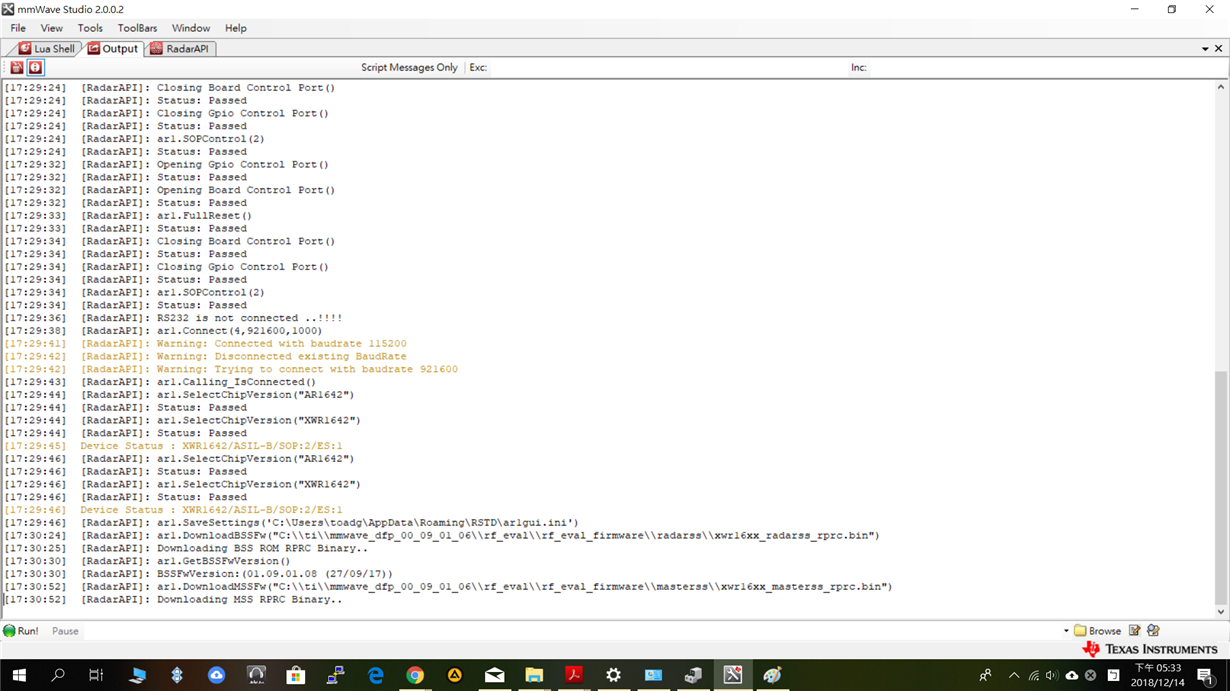The height and width of the screenshot is (691, 1230).
Task: Click the ar1.GetBSSFwVersion() log line
Action: tap(147, 561)
